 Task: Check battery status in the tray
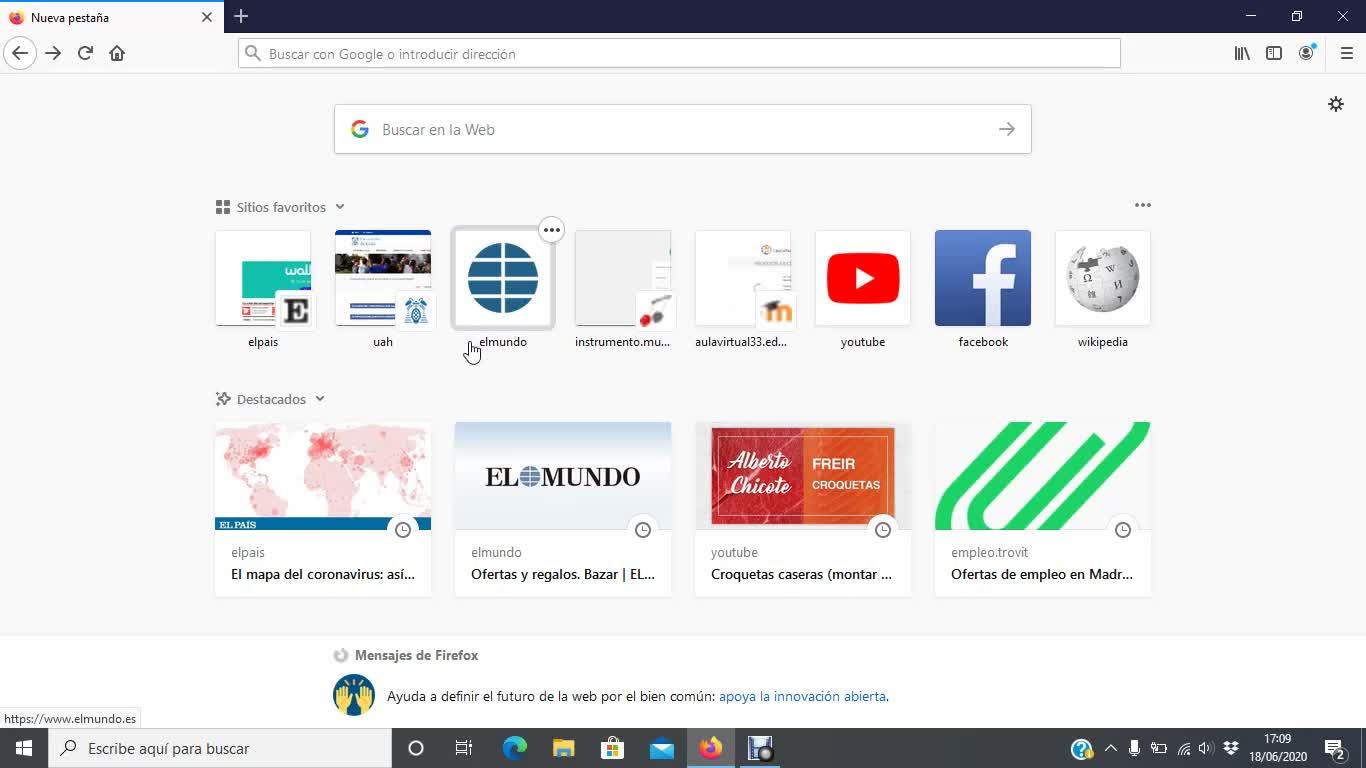tap(1159, 748)
